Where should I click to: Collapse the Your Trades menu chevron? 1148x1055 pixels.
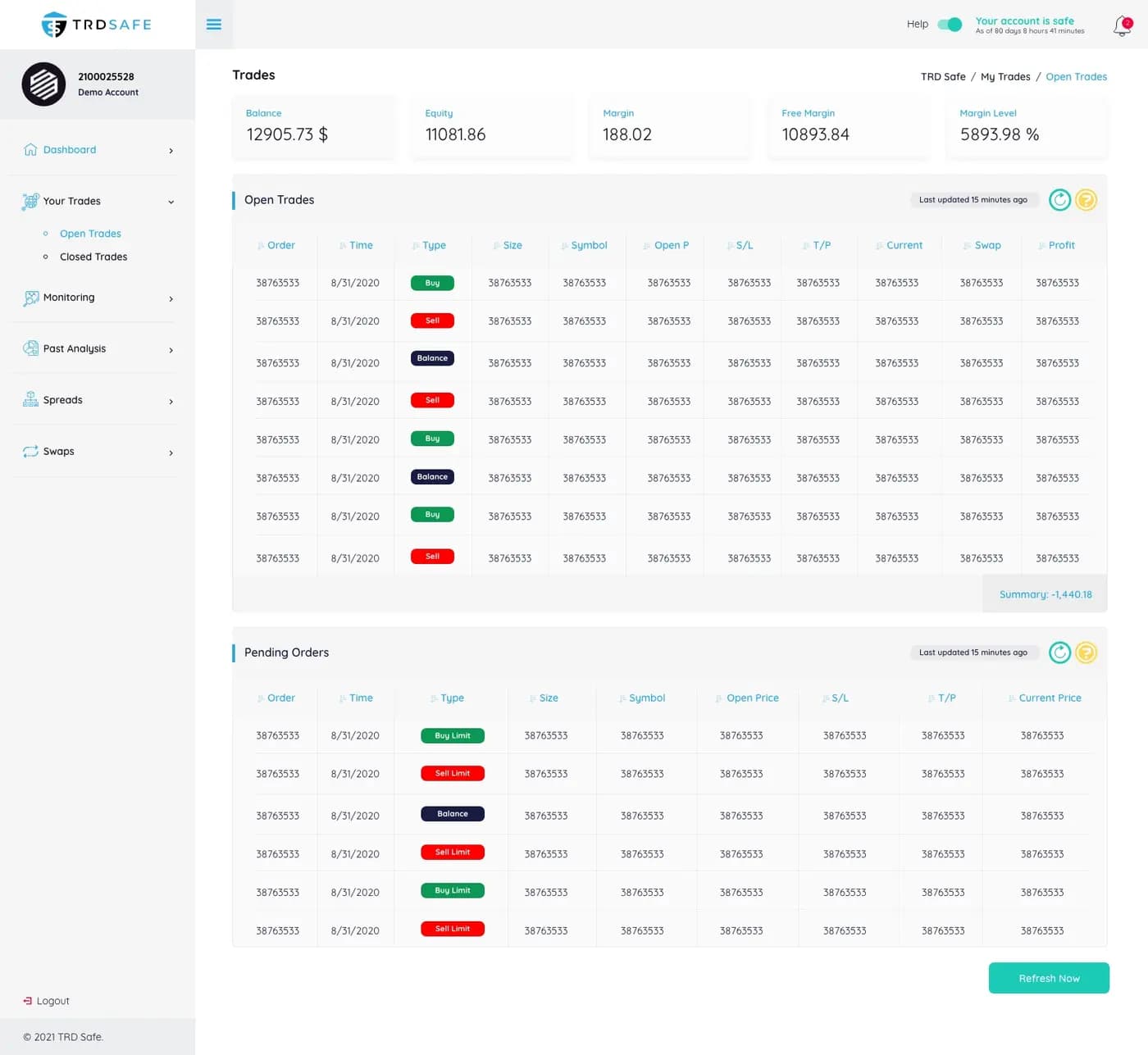click(171, 202)
